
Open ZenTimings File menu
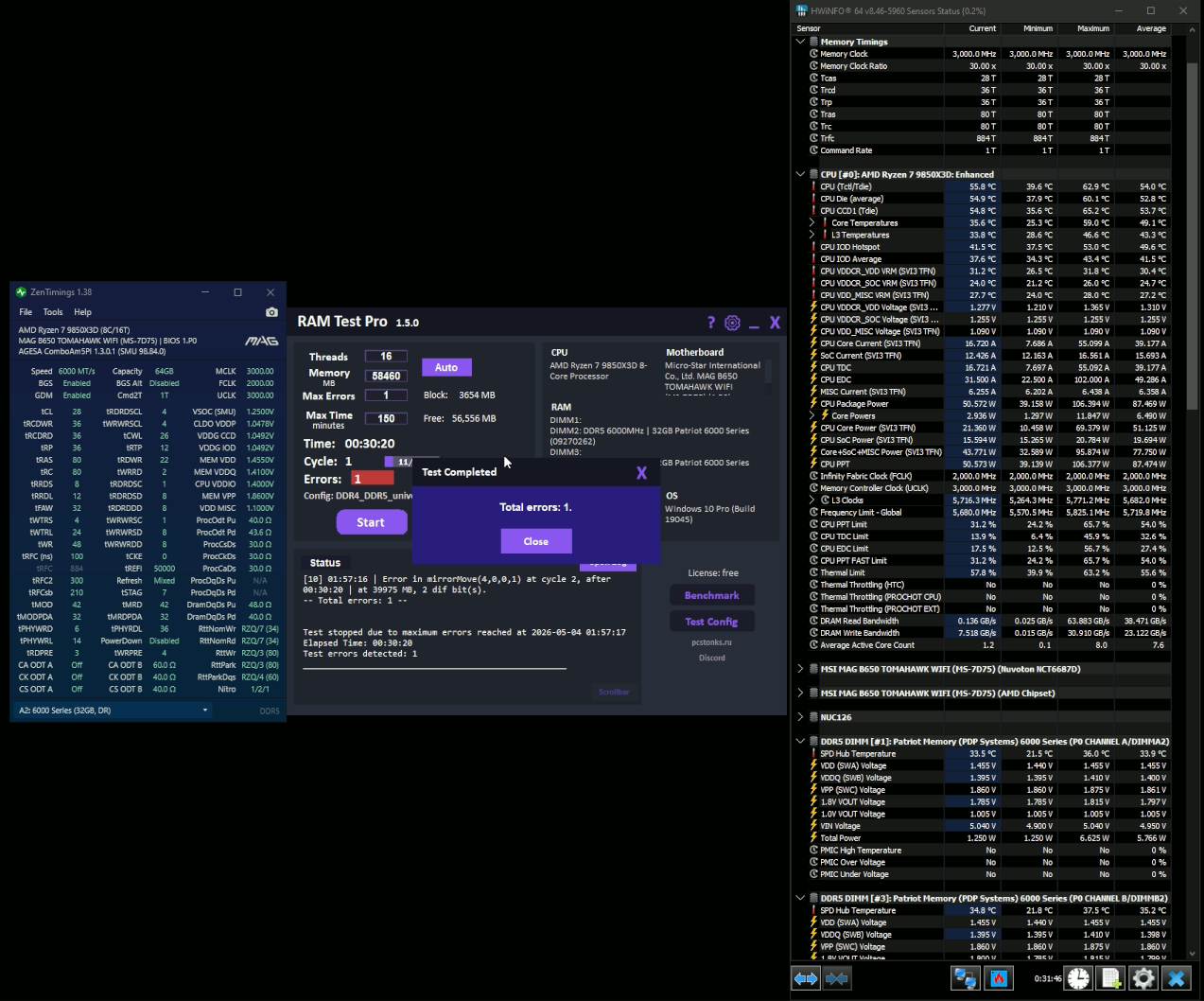tap(26, 311)
